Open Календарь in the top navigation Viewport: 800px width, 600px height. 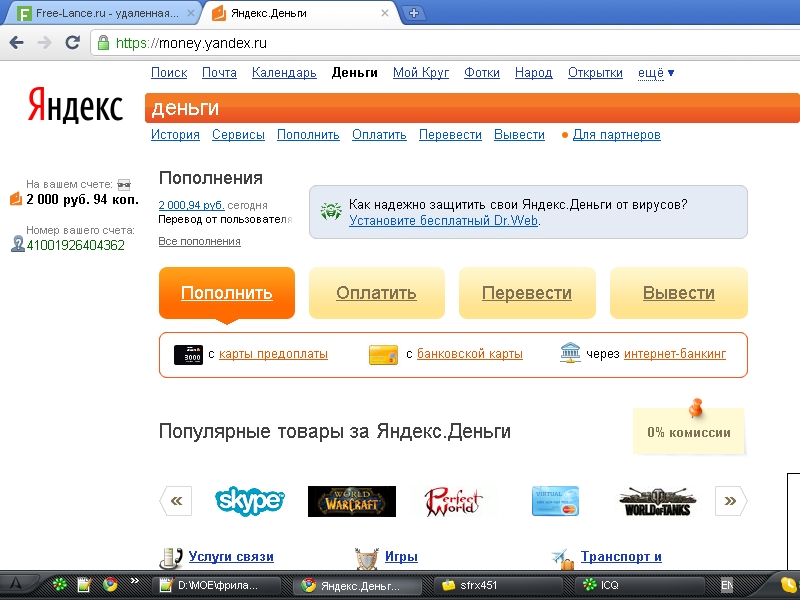coord(284,72)
